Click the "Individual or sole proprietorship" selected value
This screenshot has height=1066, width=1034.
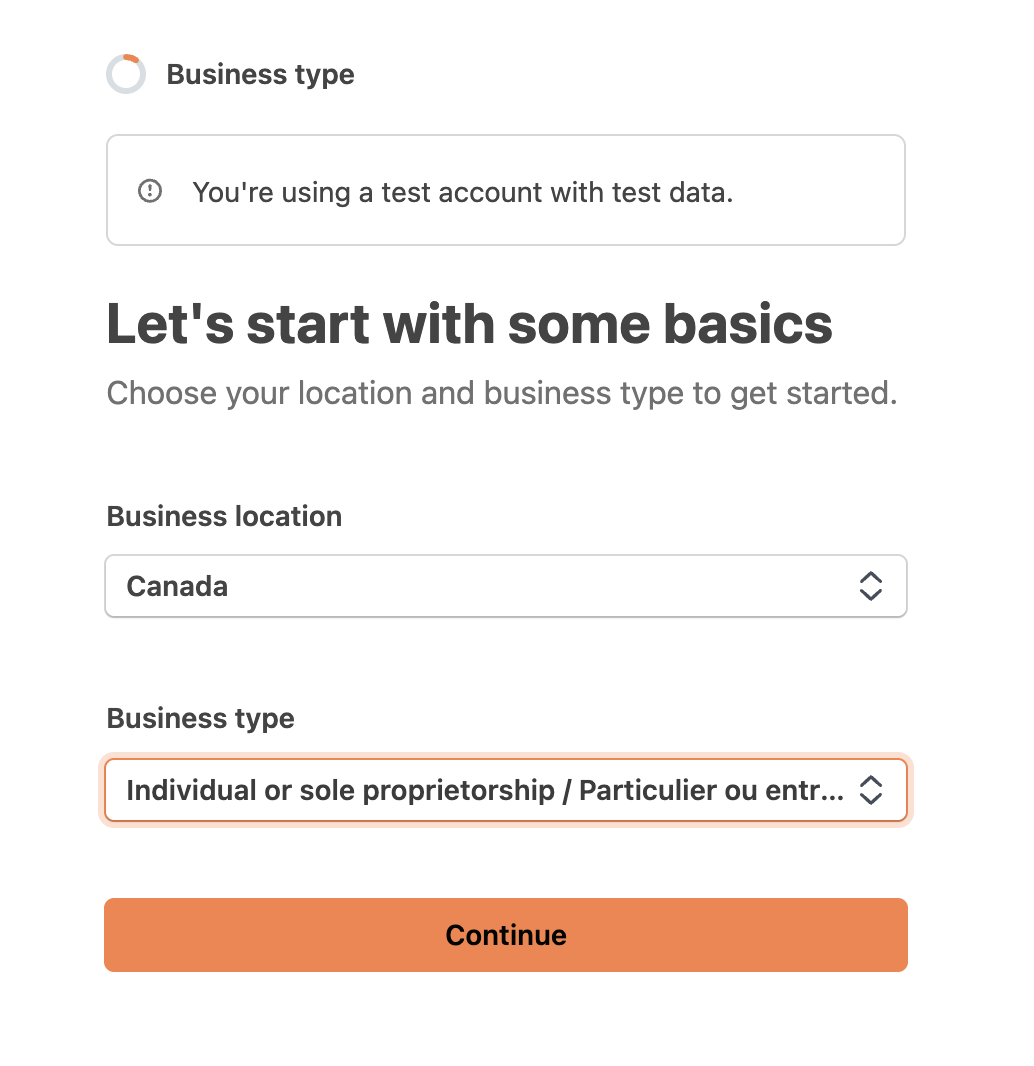[340, 790]
